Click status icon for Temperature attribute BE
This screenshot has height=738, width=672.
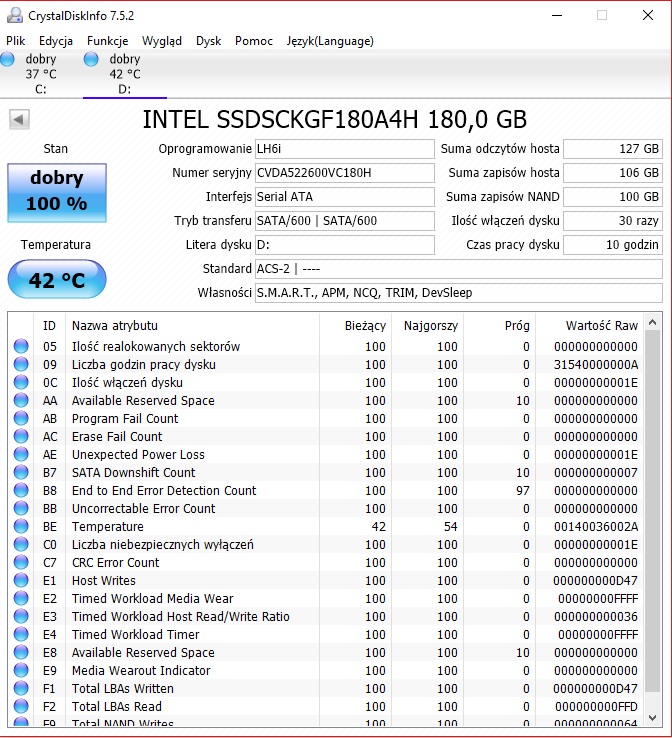tap(21, 526)
